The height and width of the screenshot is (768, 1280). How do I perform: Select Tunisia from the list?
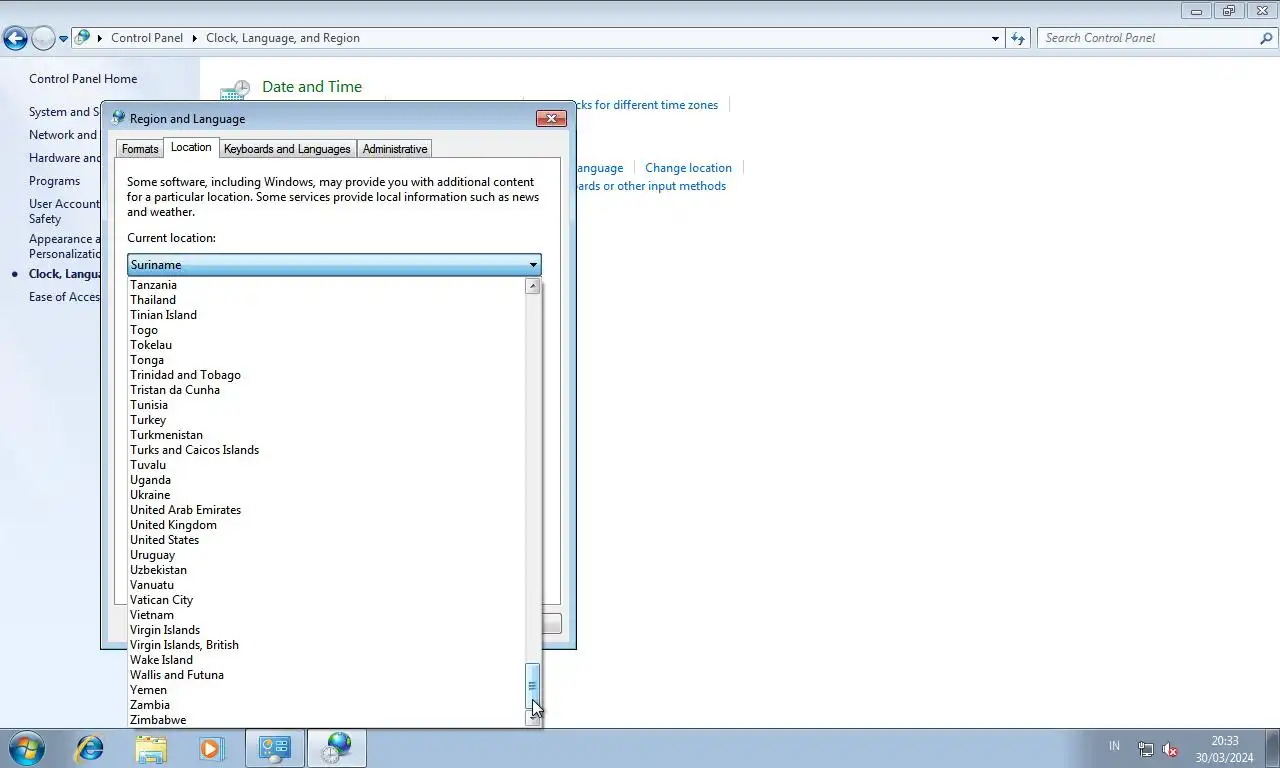(x=327, y=405)
